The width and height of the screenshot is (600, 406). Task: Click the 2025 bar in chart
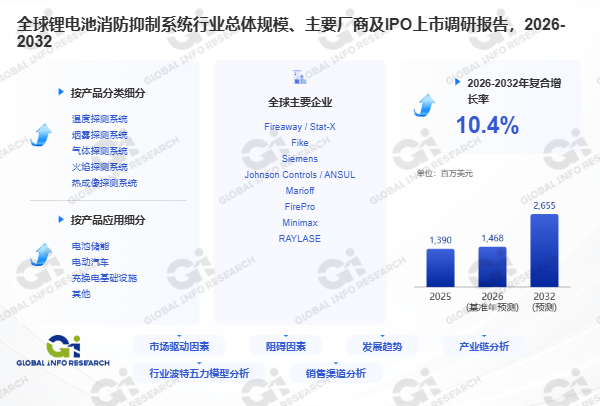pos(440,268)
